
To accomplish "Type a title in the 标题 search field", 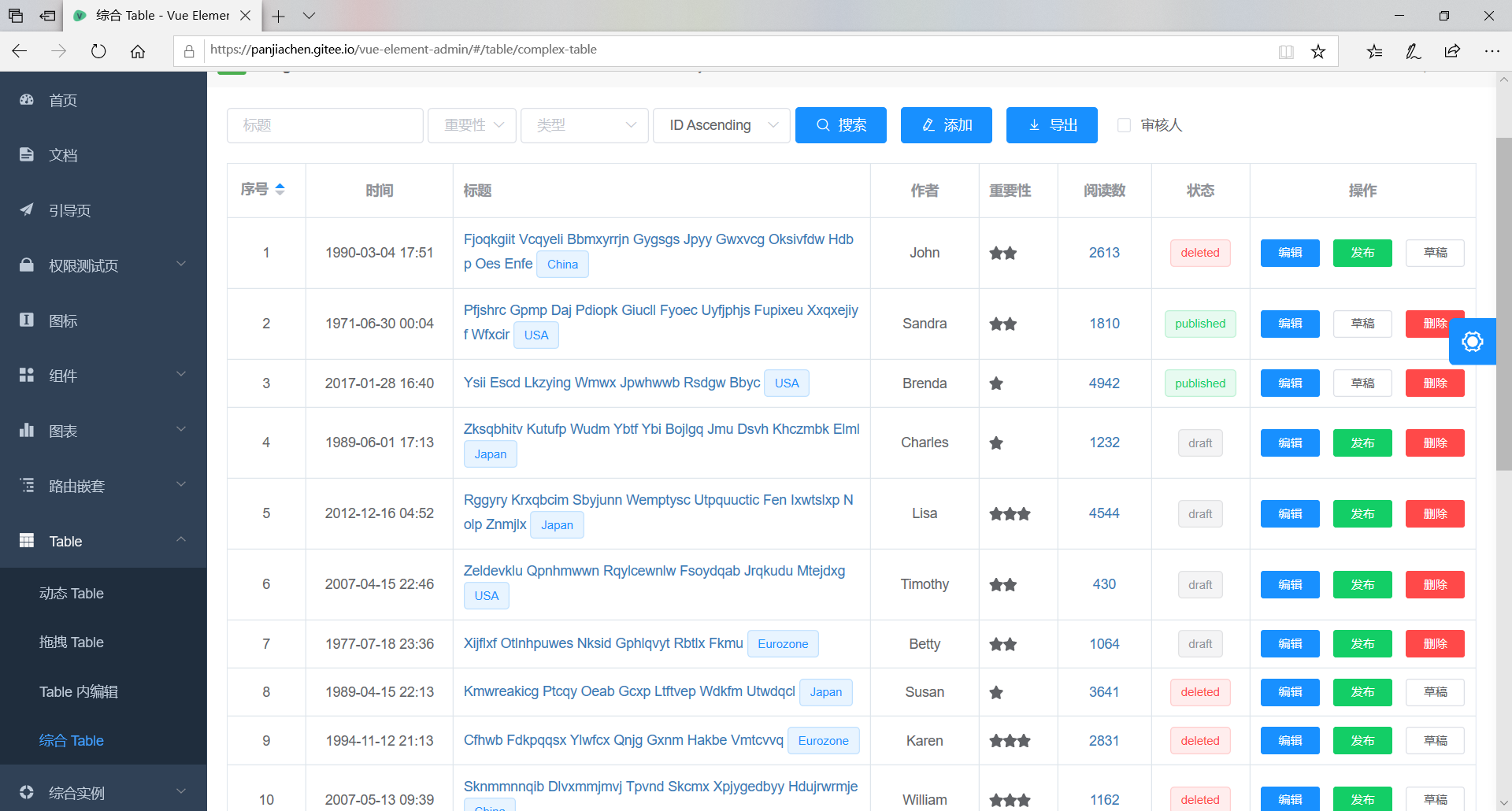I will click(x=324, y=125).
